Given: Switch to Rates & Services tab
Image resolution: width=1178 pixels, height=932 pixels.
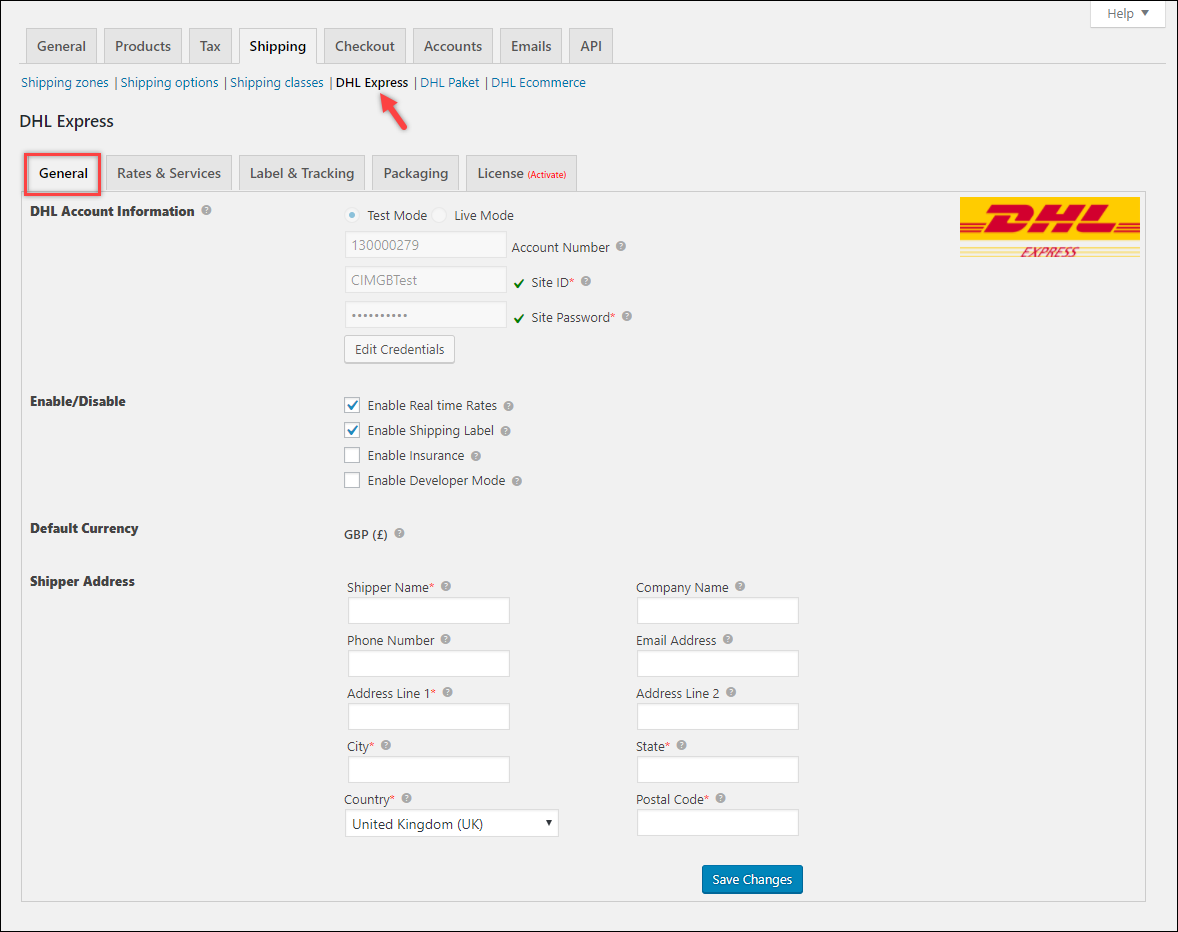Looking at the screenshot, I should point(169,173).
